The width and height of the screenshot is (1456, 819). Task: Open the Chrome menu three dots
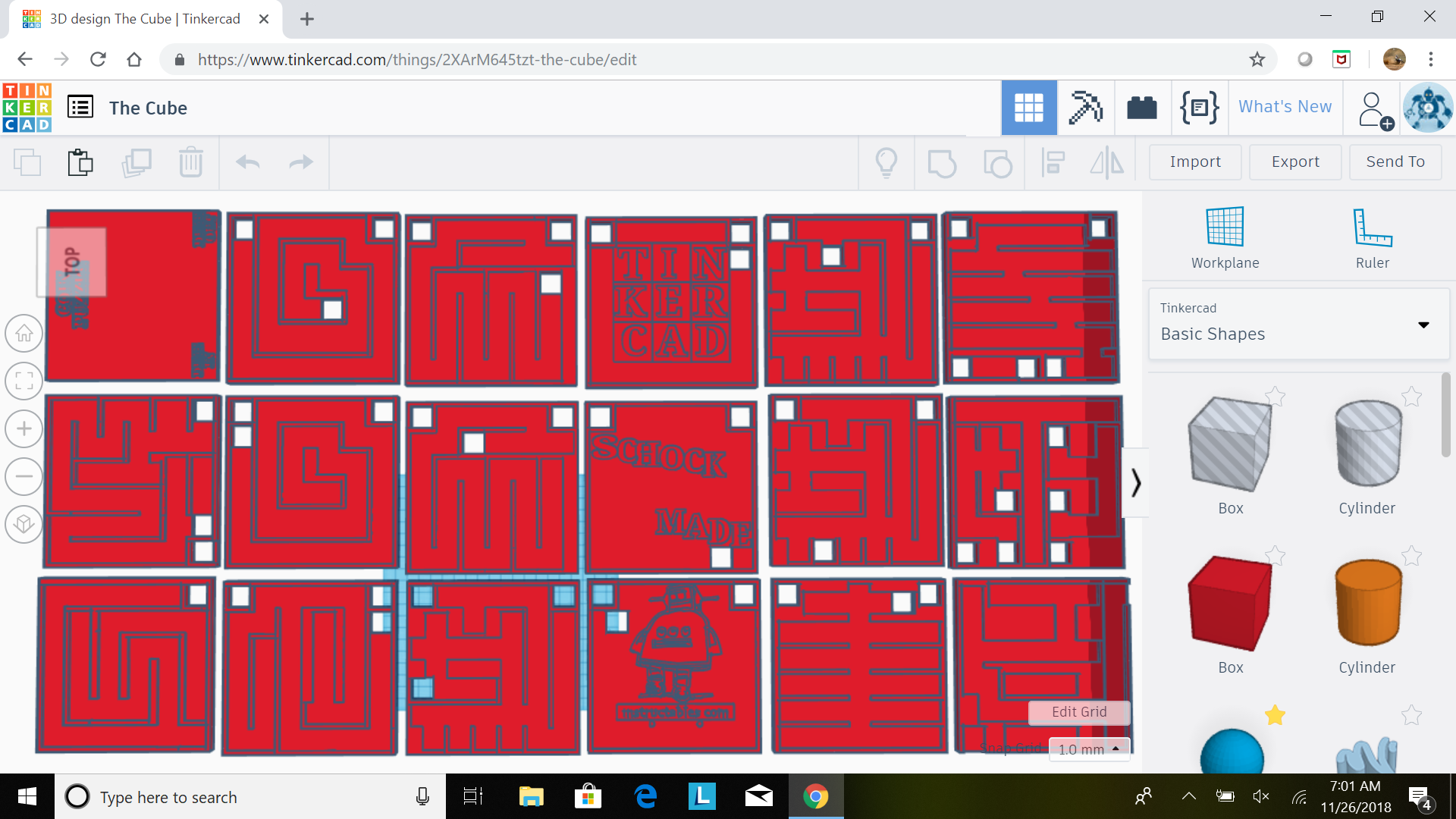[1430, 59]
